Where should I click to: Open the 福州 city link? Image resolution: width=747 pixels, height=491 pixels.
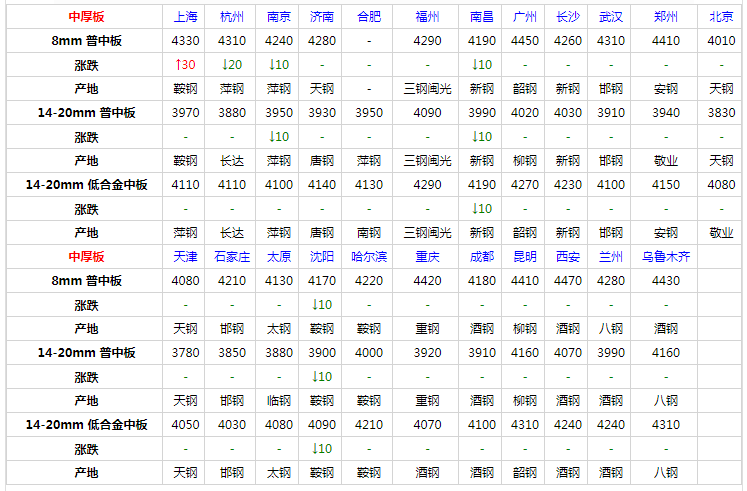(x=428, y=17)
